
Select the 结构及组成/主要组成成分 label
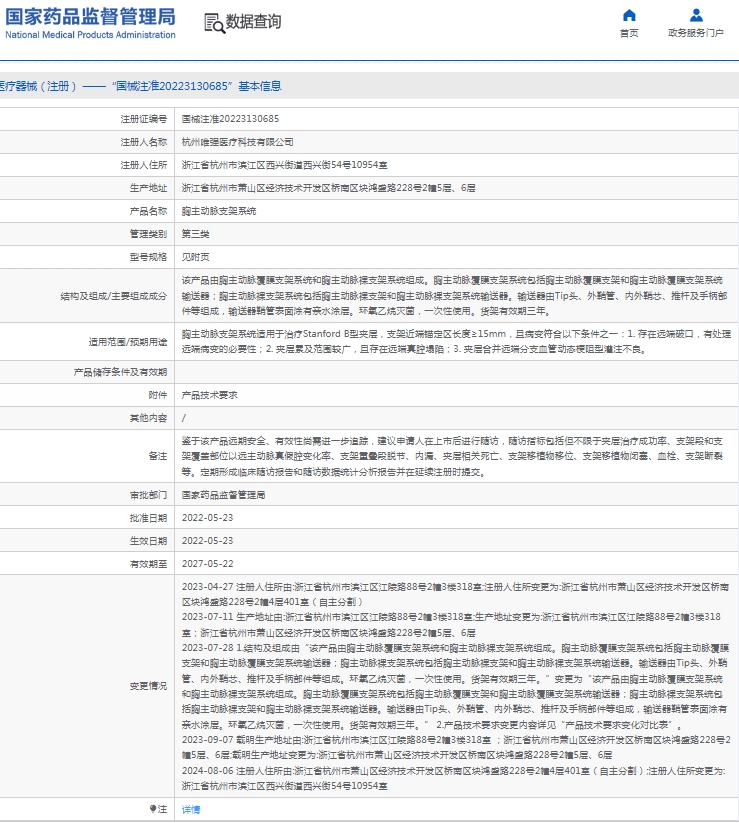(x=113, y=296)
